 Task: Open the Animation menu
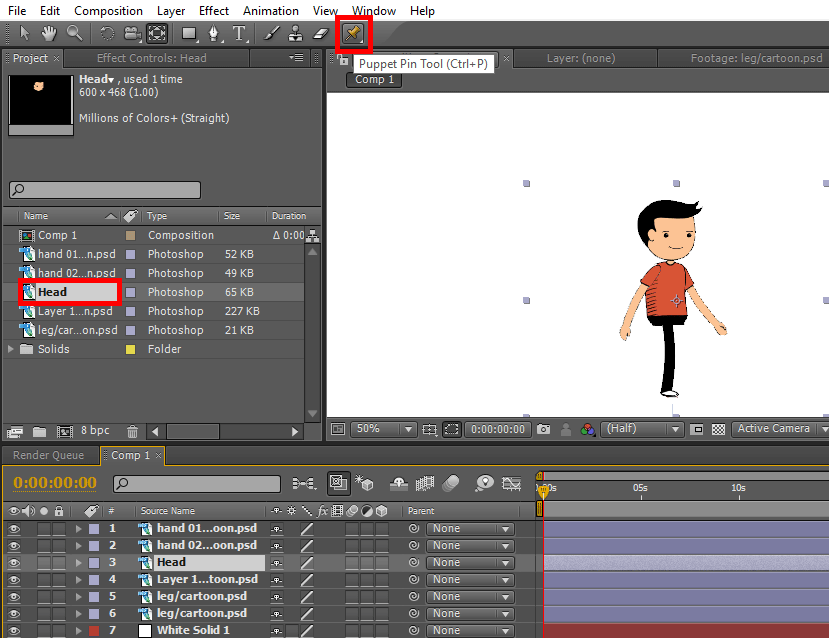click(x=270, y=11)
